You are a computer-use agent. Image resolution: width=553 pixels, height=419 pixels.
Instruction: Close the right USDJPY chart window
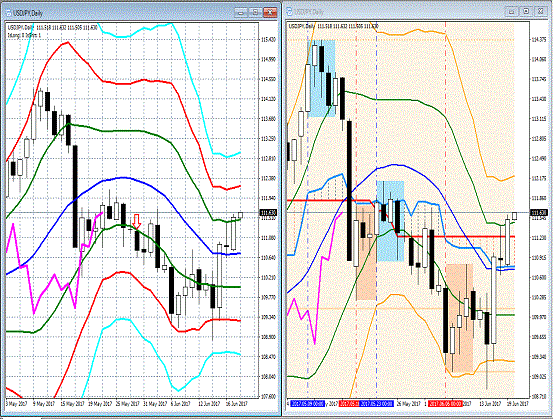pyautogui.click(x=540, y=12)
